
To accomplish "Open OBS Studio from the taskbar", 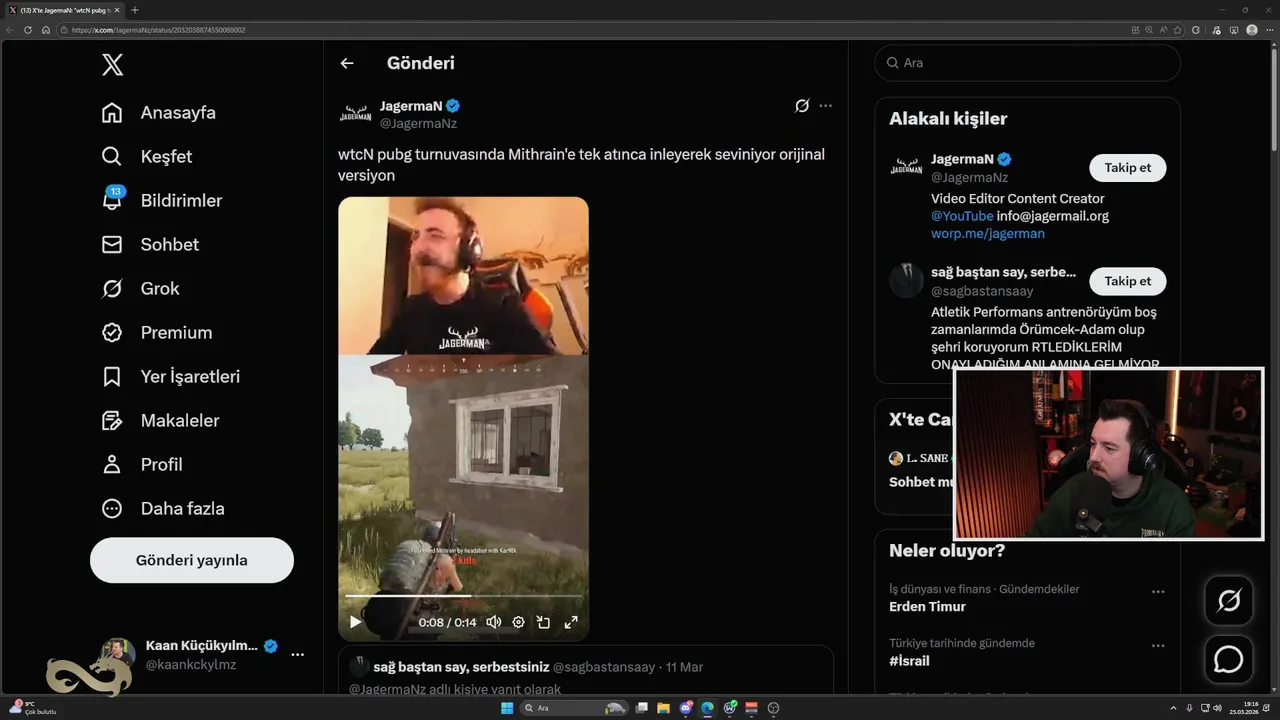I will click(x=773, y=708).
